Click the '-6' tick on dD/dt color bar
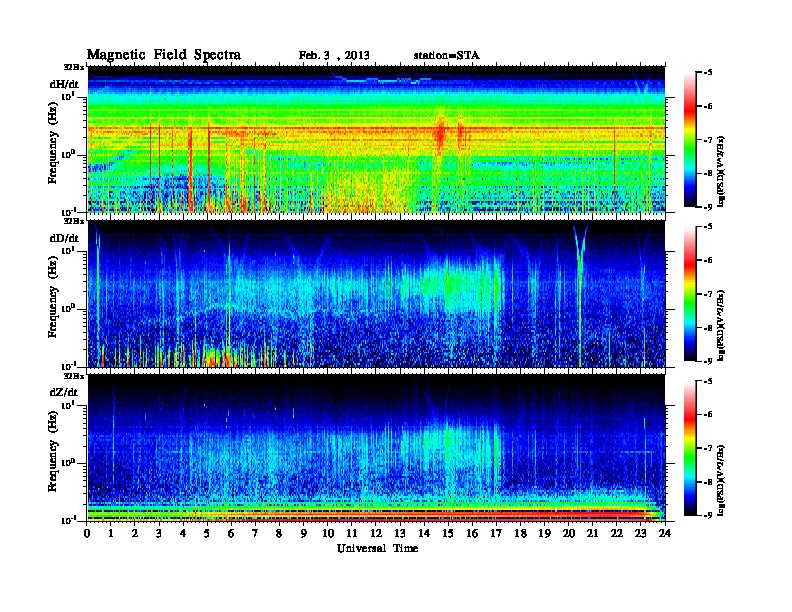The height and width of the screenshot is (612, 792). (708, 261)
